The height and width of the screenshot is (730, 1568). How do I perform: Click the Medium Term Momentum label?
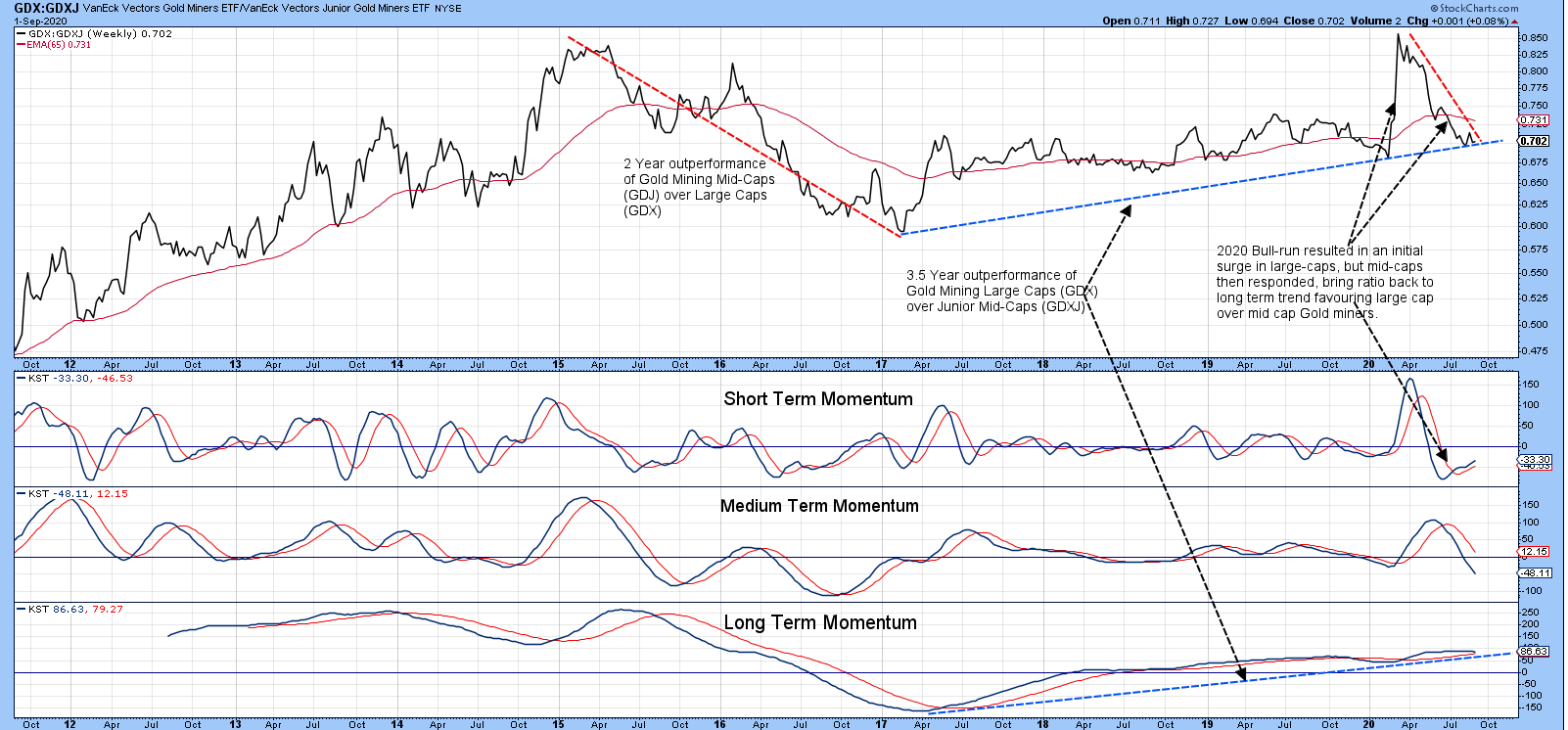click(x=819, y=506)
